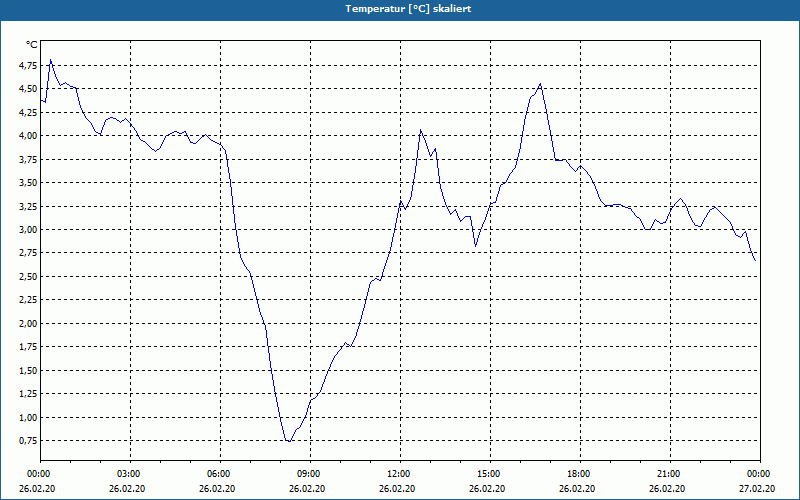The image size is (800, 500).
Task: Click the 1,25 y-axis value
Action: coord(29,394)
